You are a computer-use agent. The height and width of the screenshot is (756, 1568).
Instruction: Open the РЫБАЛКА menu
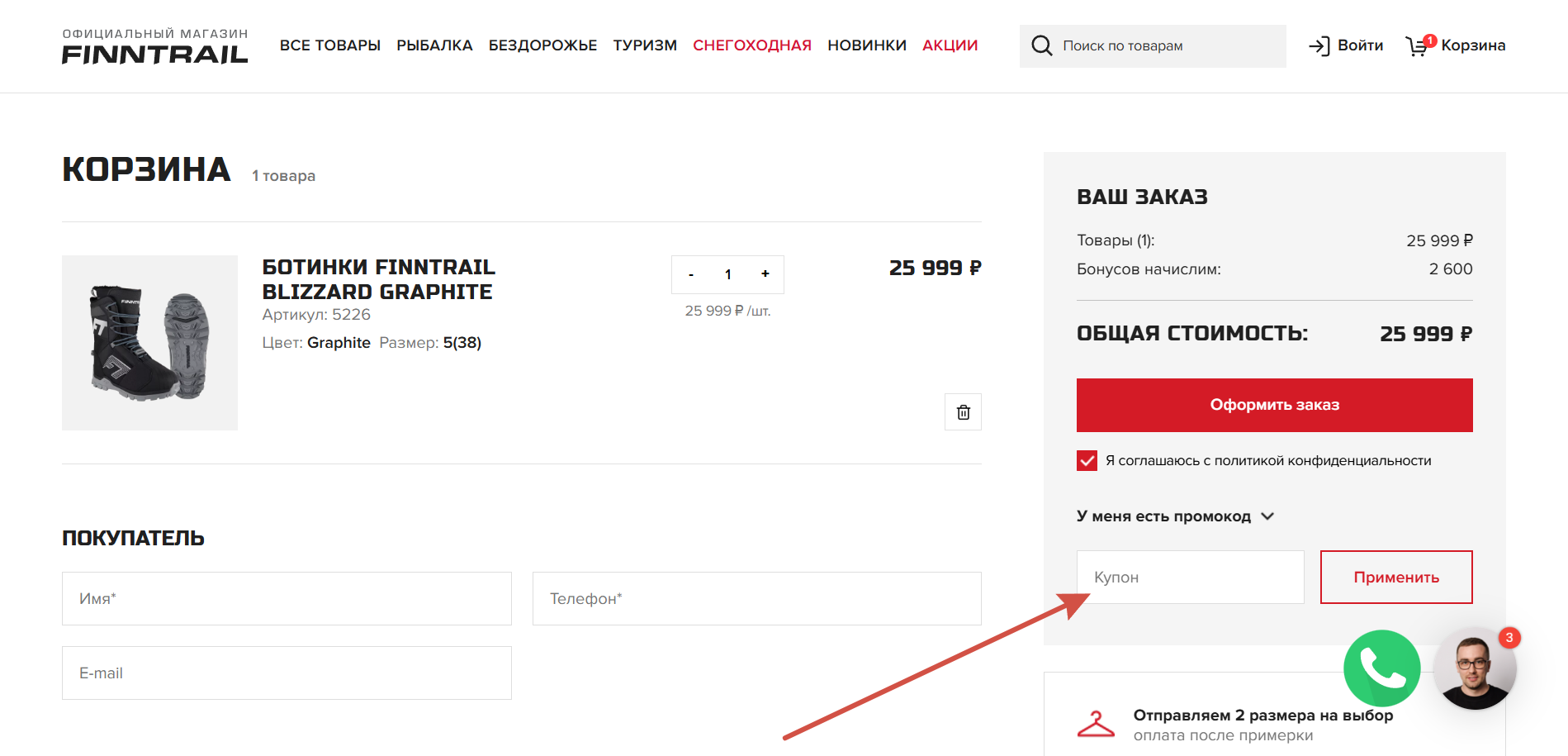tap(434, 45)
